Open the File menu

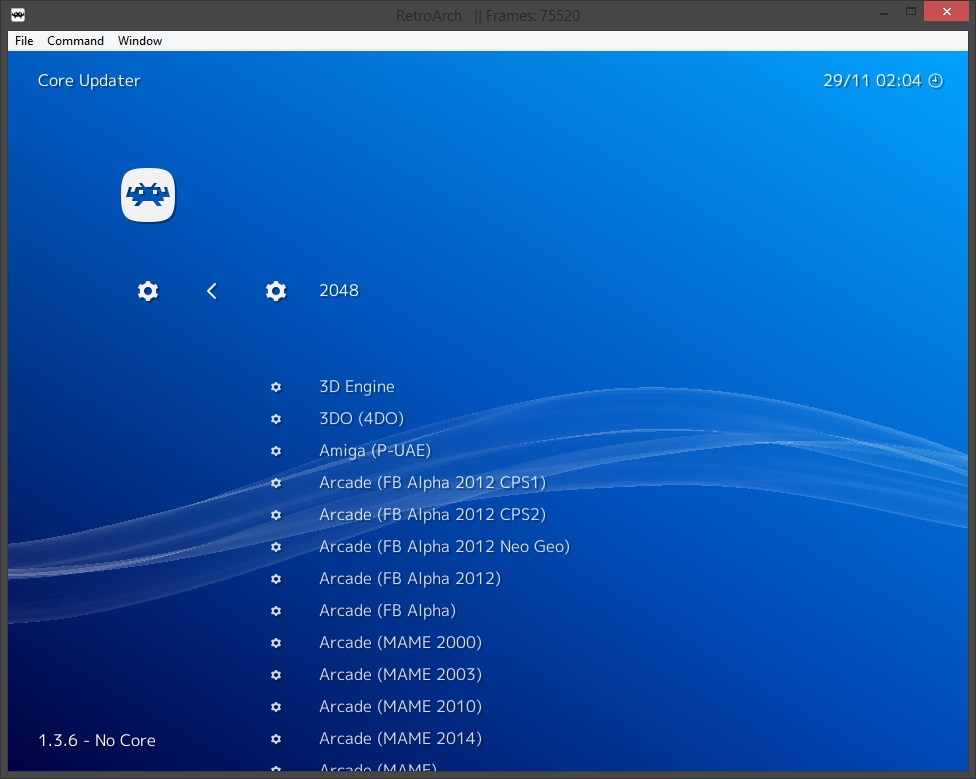tap(24, 41)
